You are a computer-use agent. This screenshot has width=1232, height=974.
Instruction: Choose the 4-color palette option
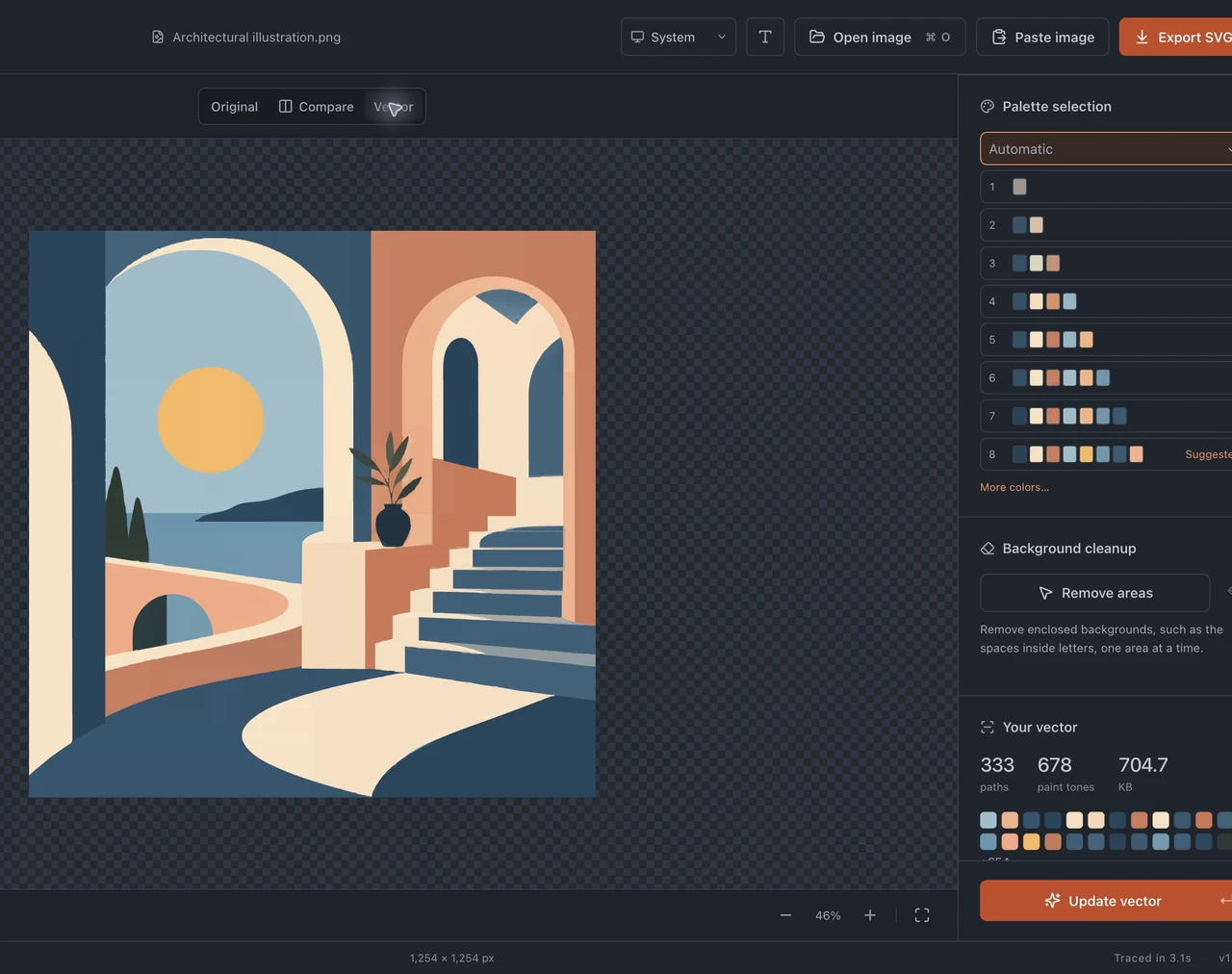pos(1106,301)
